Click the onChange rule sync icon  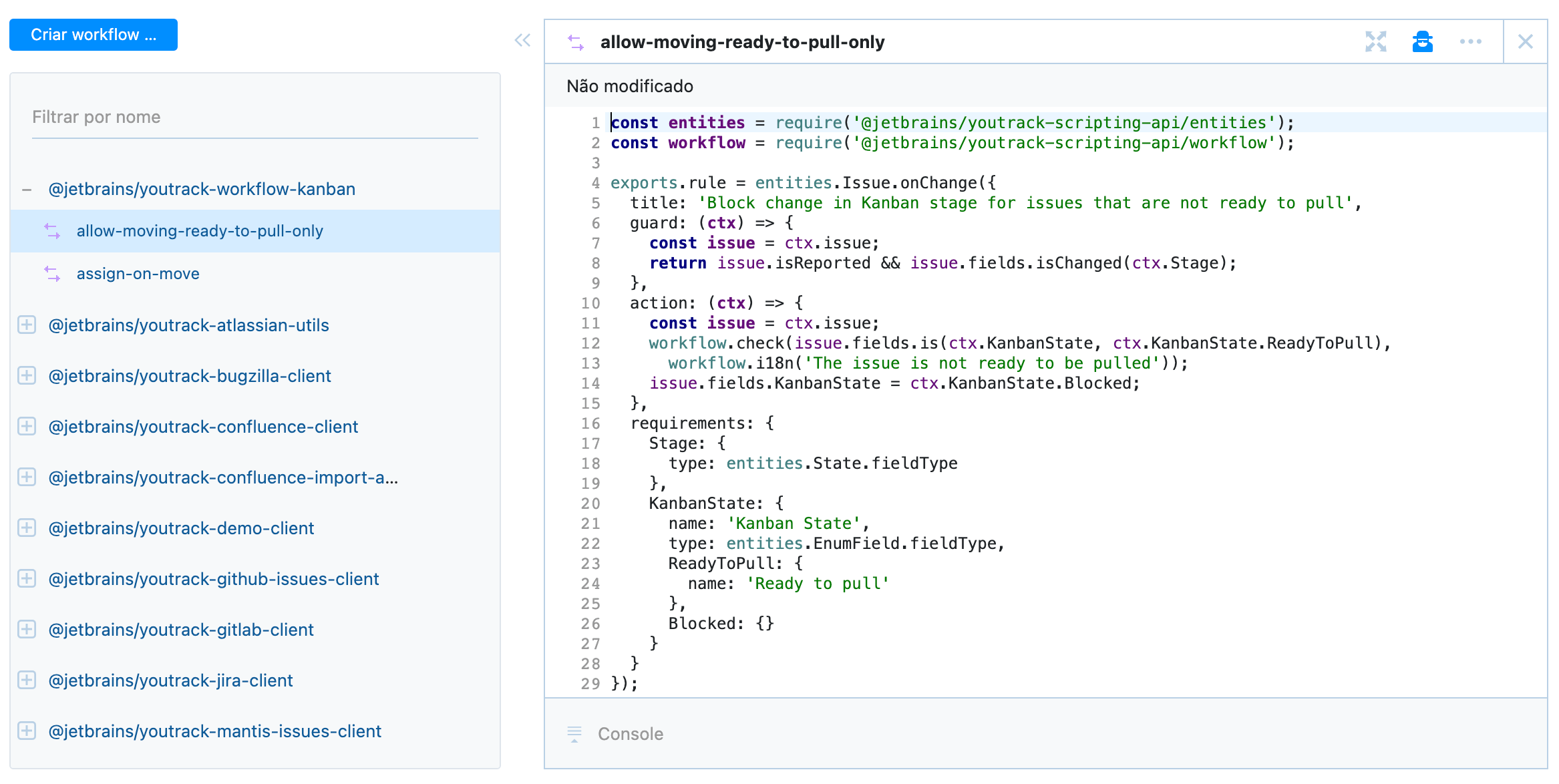[576, 42]
